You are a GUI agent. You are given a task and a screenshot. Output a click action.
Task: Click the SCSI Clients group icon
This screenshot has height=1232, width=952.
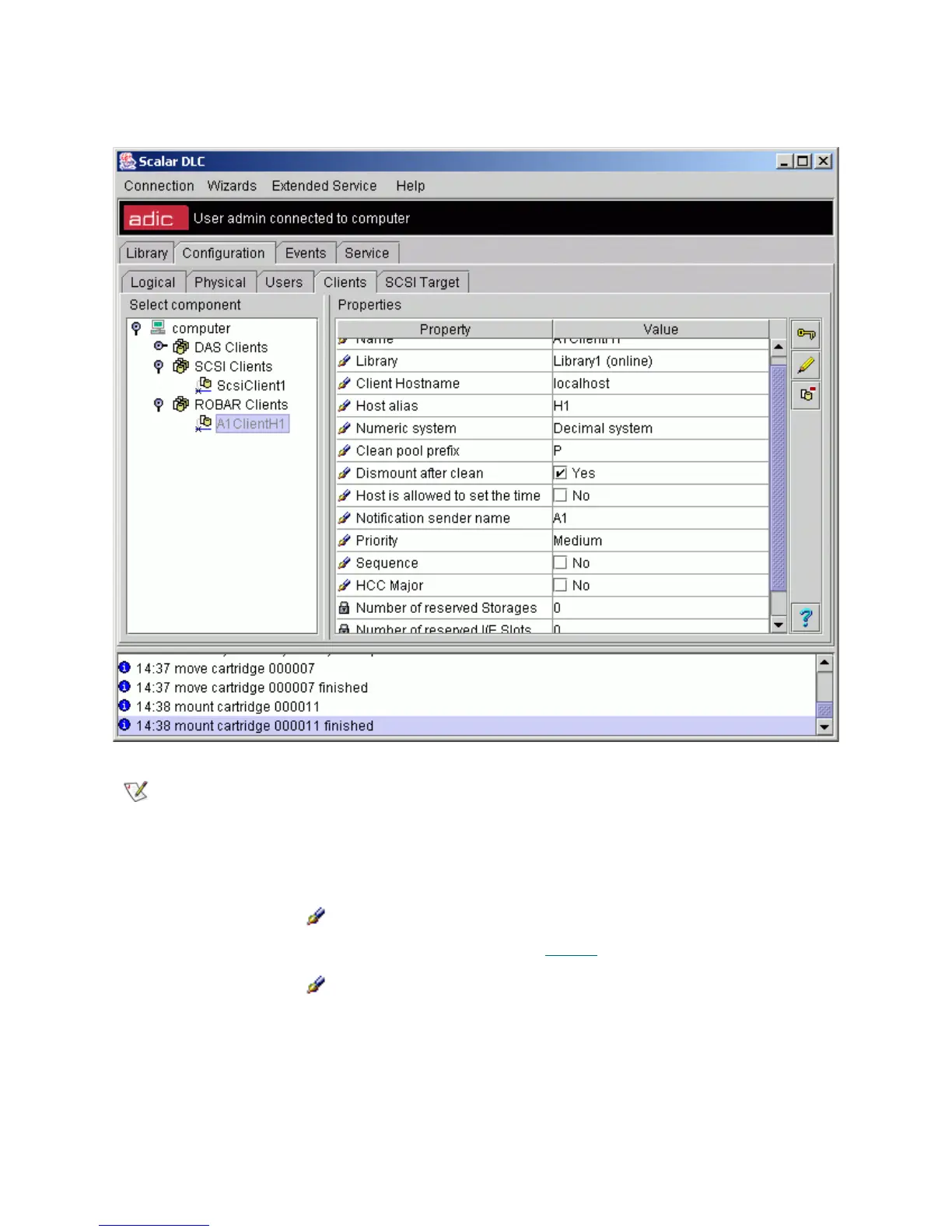pos(181,366)
